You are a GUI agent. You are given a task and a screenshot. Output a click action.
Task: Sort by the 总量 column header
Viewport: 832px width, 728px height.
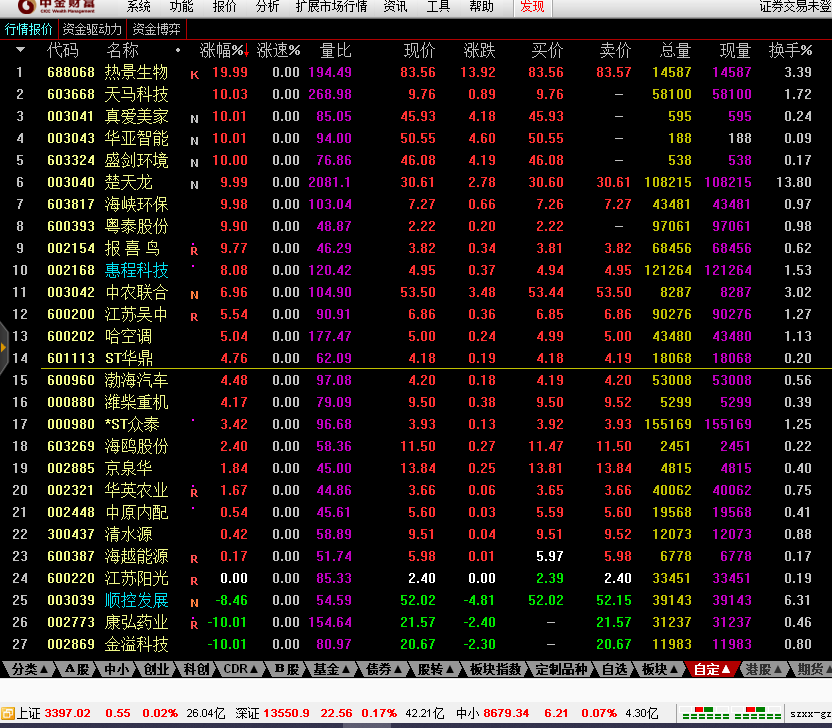(x=675, y=50)
